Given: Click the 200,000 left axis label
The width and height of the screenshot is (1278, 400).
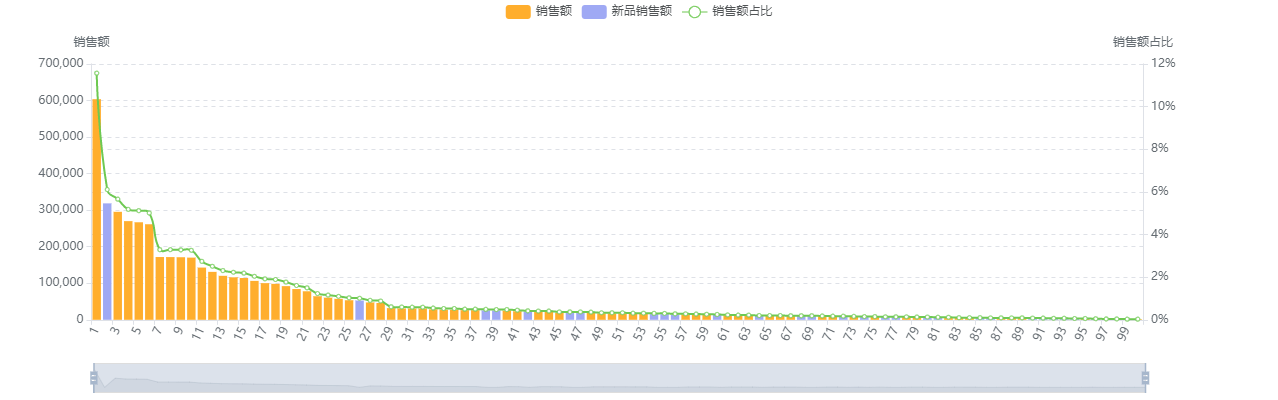Looking at the screenshot, I should (x=63, y=246).
